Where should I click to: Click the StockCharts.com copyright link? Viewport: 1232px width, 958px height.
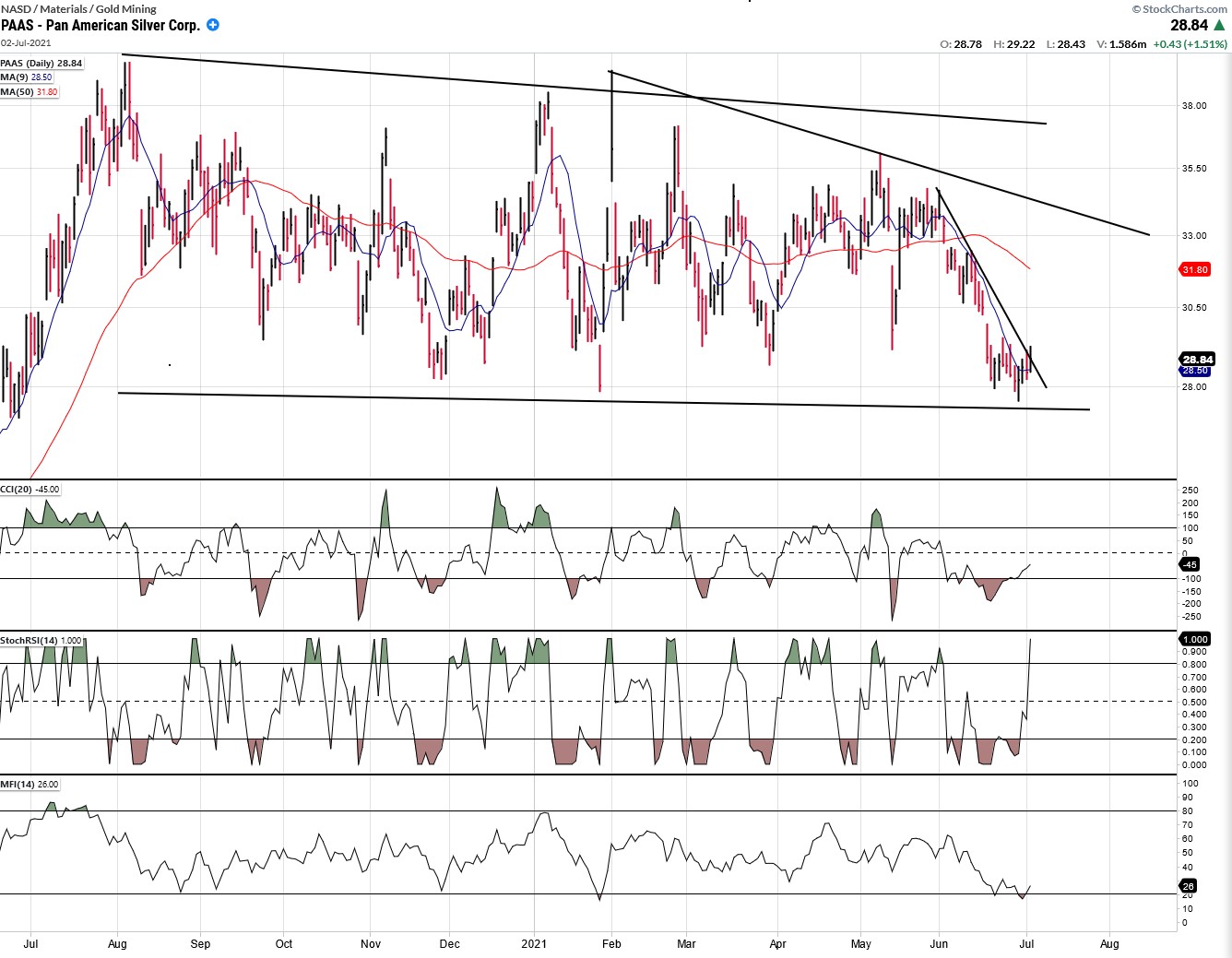pyautogui.click(x=1180, y=8)
